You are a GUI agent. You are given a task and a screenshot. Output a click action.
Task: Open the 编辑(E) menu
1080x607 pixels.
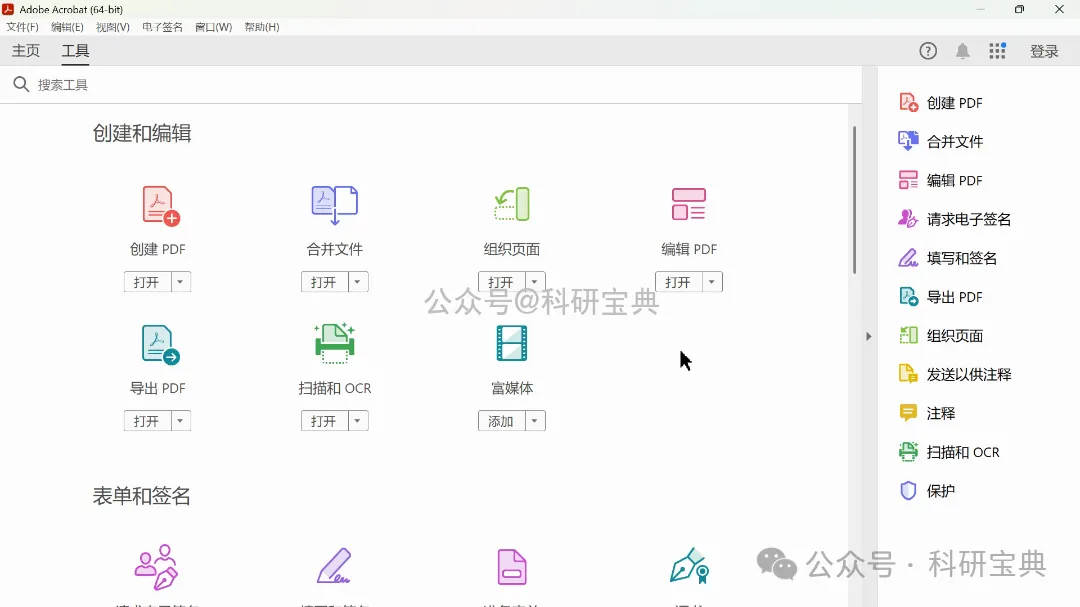pos(68,27)
